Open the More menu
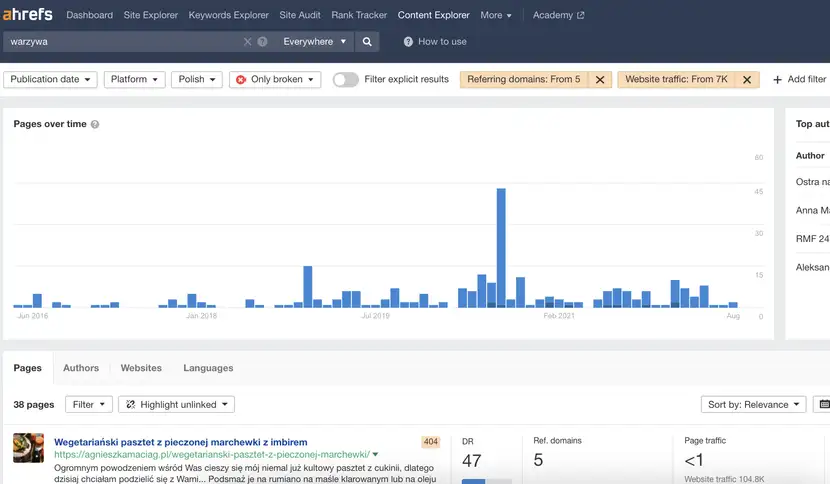The width and height of the screenshot is (830, 484). 496,15
